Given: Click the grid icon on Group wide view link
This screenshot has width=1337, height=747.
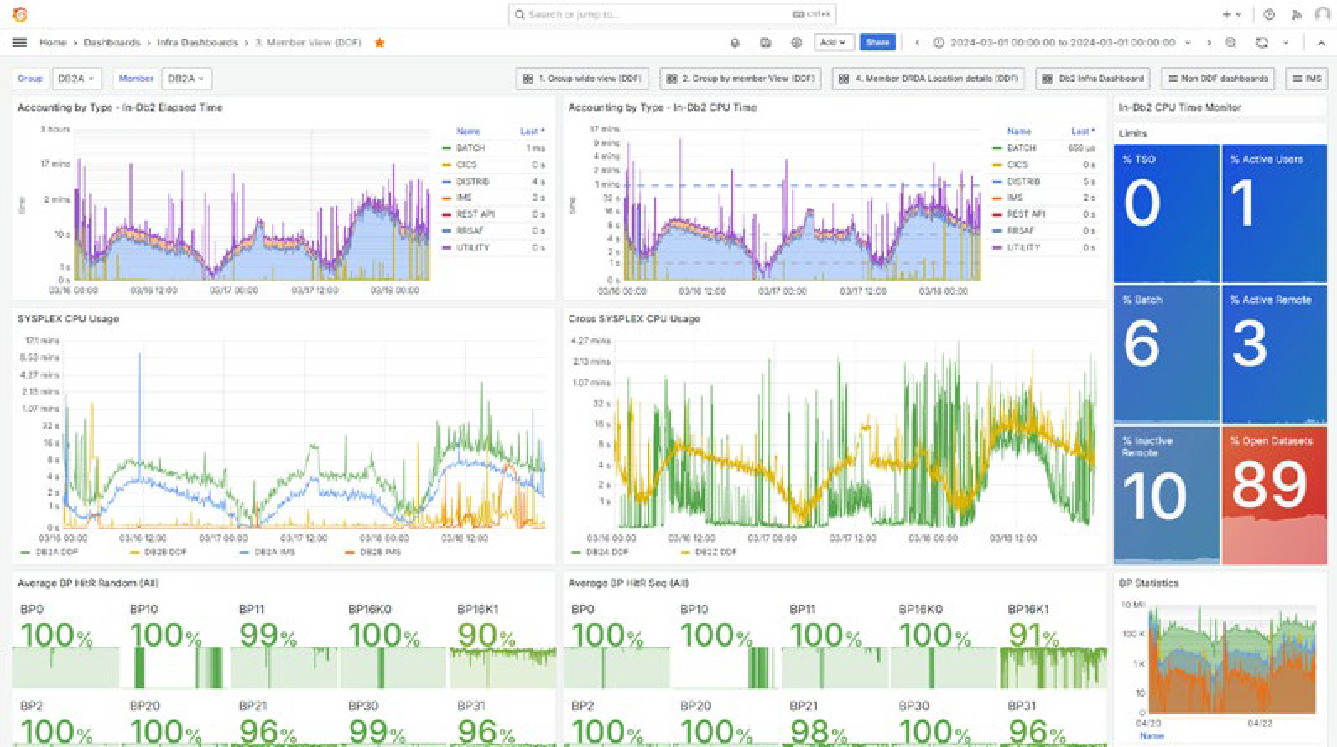Looking at the screenshot, I should click(527, 79).
